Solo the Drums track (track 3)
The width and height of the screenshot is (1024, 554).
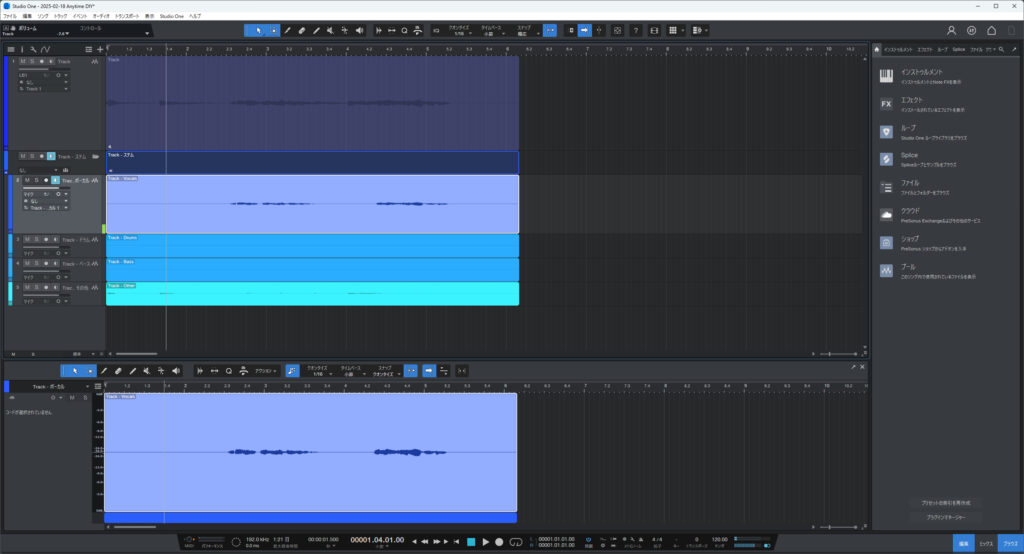35,240
